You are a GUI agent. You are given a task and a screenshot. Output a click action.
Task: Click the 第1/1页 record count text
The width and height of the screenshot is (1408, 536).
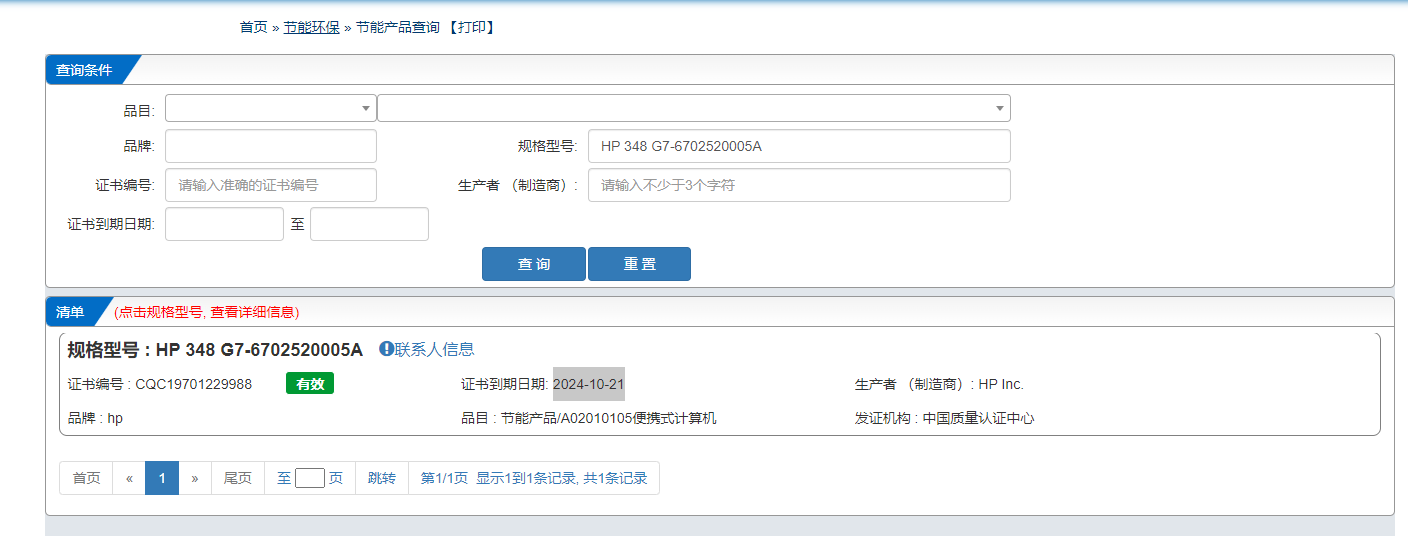[534, 478]
